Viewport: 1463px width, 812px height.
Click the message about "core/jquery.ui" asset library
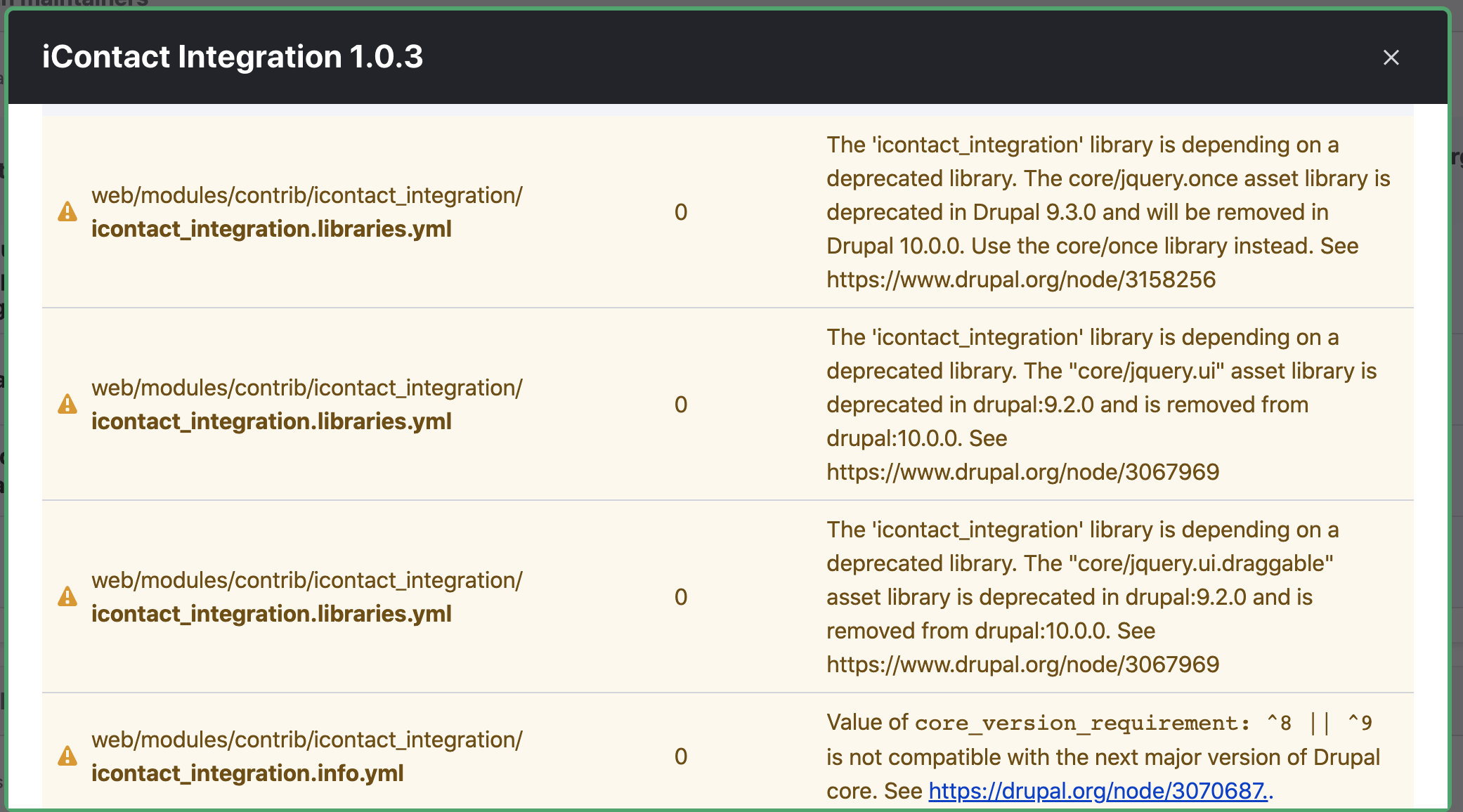pos(1101,405)
